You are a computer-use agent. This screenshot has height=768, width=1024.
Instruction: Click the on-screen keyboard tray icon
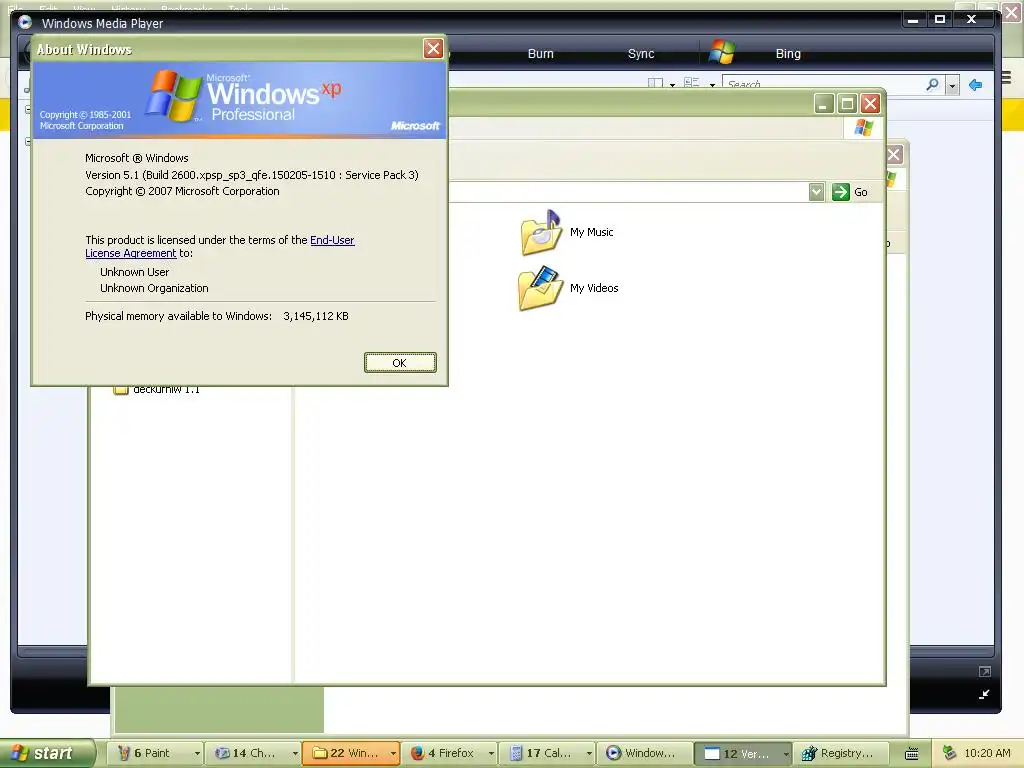click(912, 754)
